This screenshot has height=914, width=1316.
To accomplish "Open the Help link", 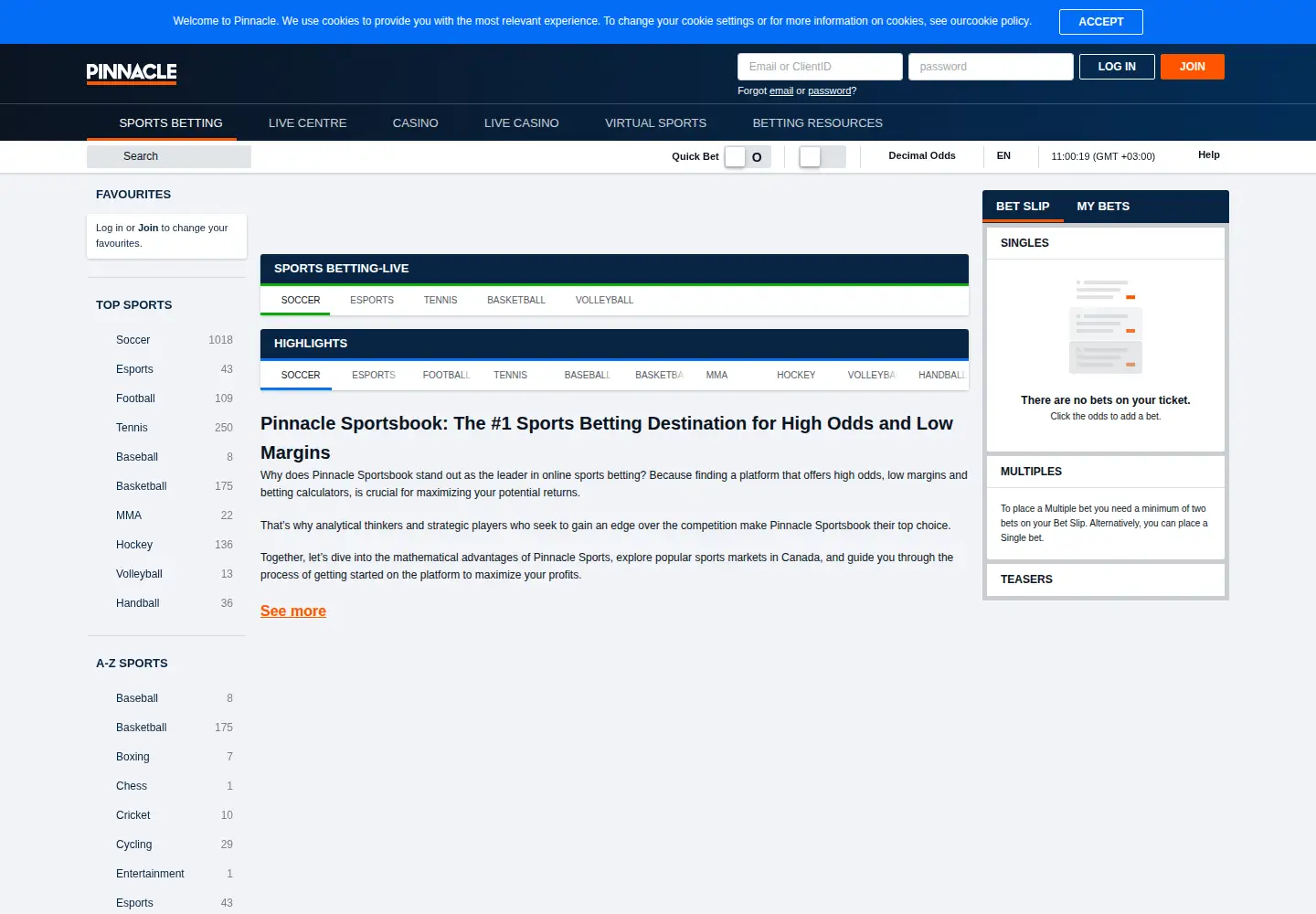I will coord(1209,155).
